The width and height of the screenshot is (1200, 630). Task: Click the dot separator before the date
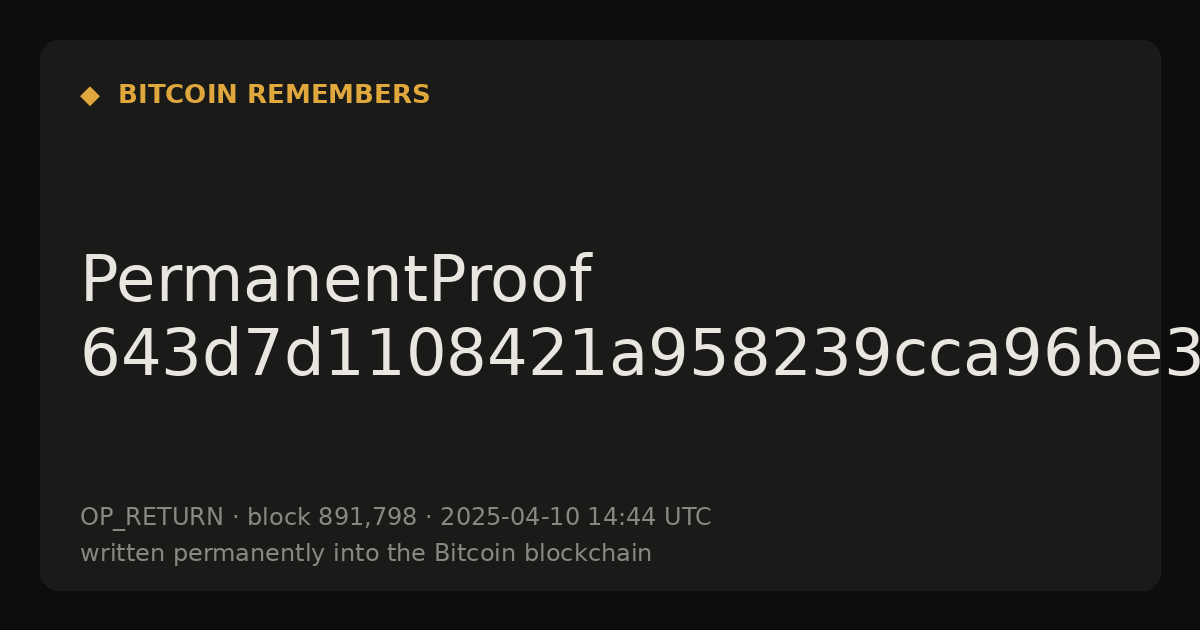[x=429, y=518]
